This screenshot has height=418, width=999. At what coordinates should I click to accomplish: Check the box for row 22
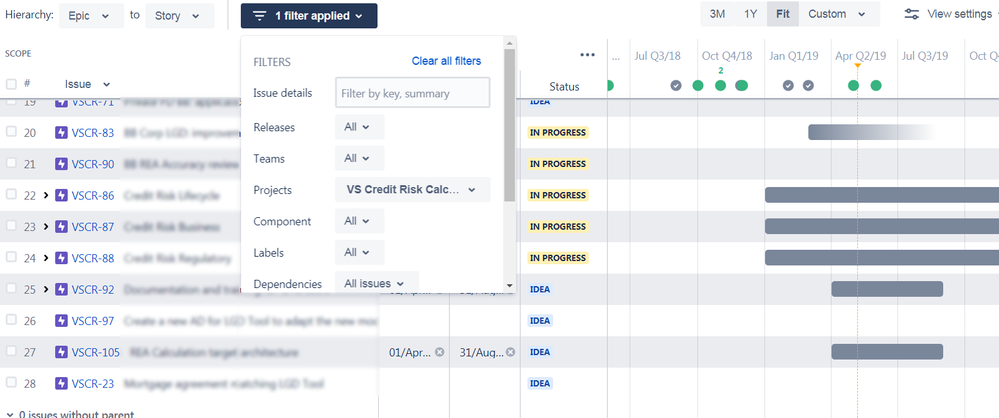(x=11, y=195)
